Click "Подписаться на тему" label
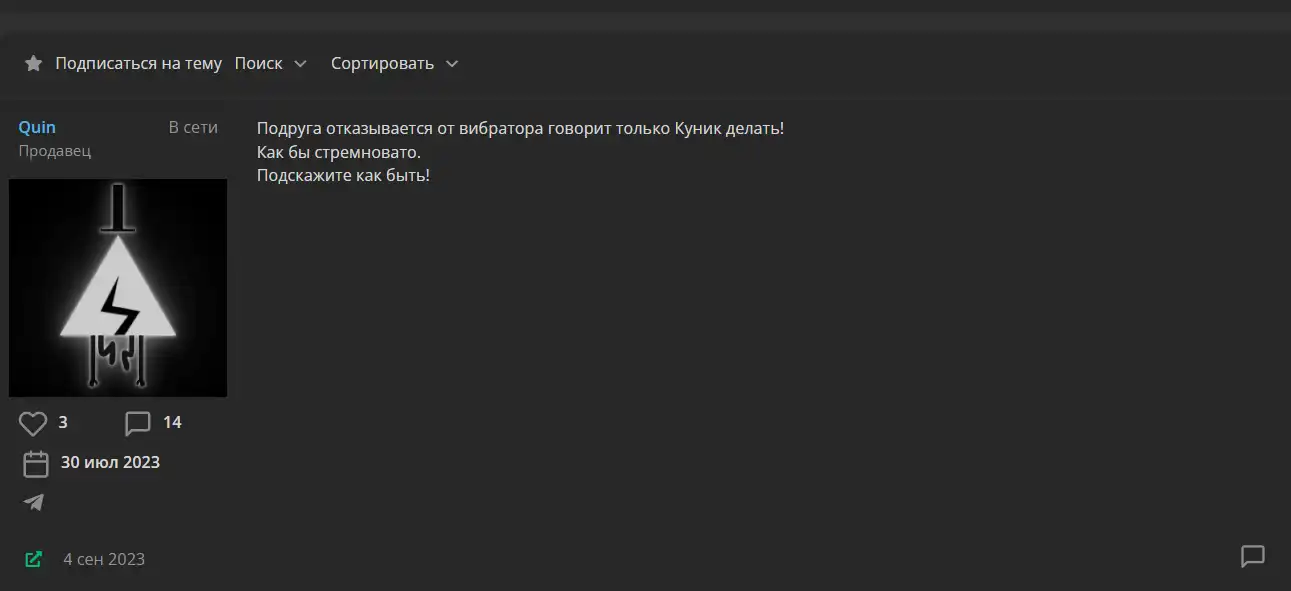This screenshot has width=1291, height=591. click(x=138, y=63)
